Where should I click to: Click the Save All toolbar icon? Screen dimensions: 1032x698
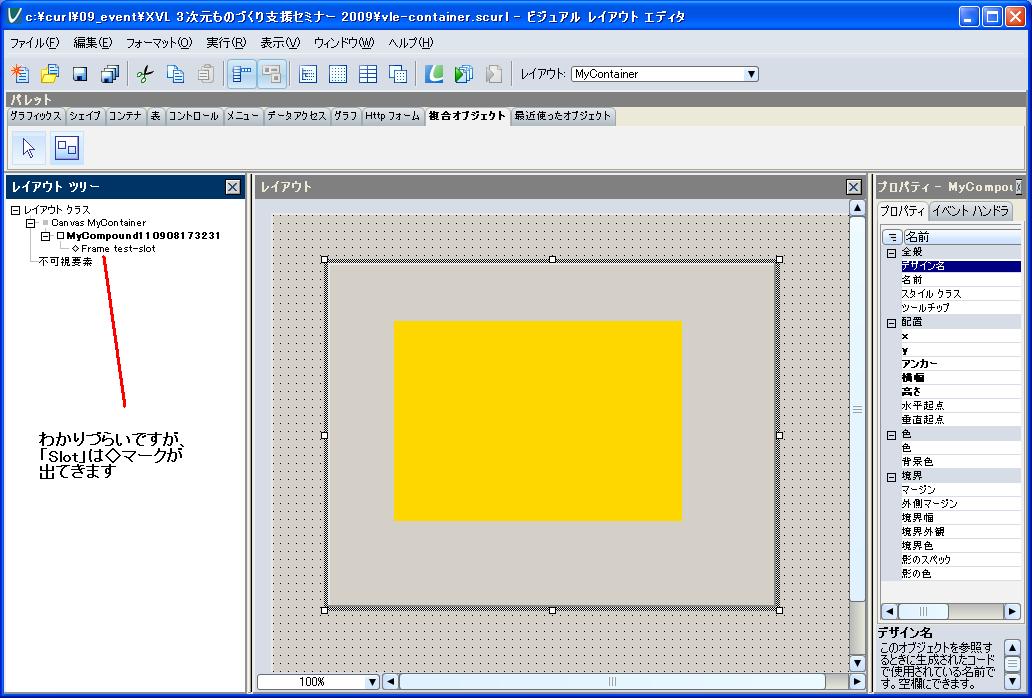(x=110, y=74)
